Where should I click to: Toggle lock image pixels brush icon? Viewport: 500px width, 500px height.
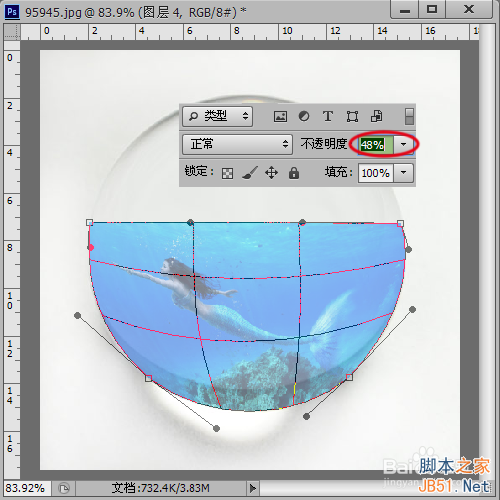[x=250, y=173]
